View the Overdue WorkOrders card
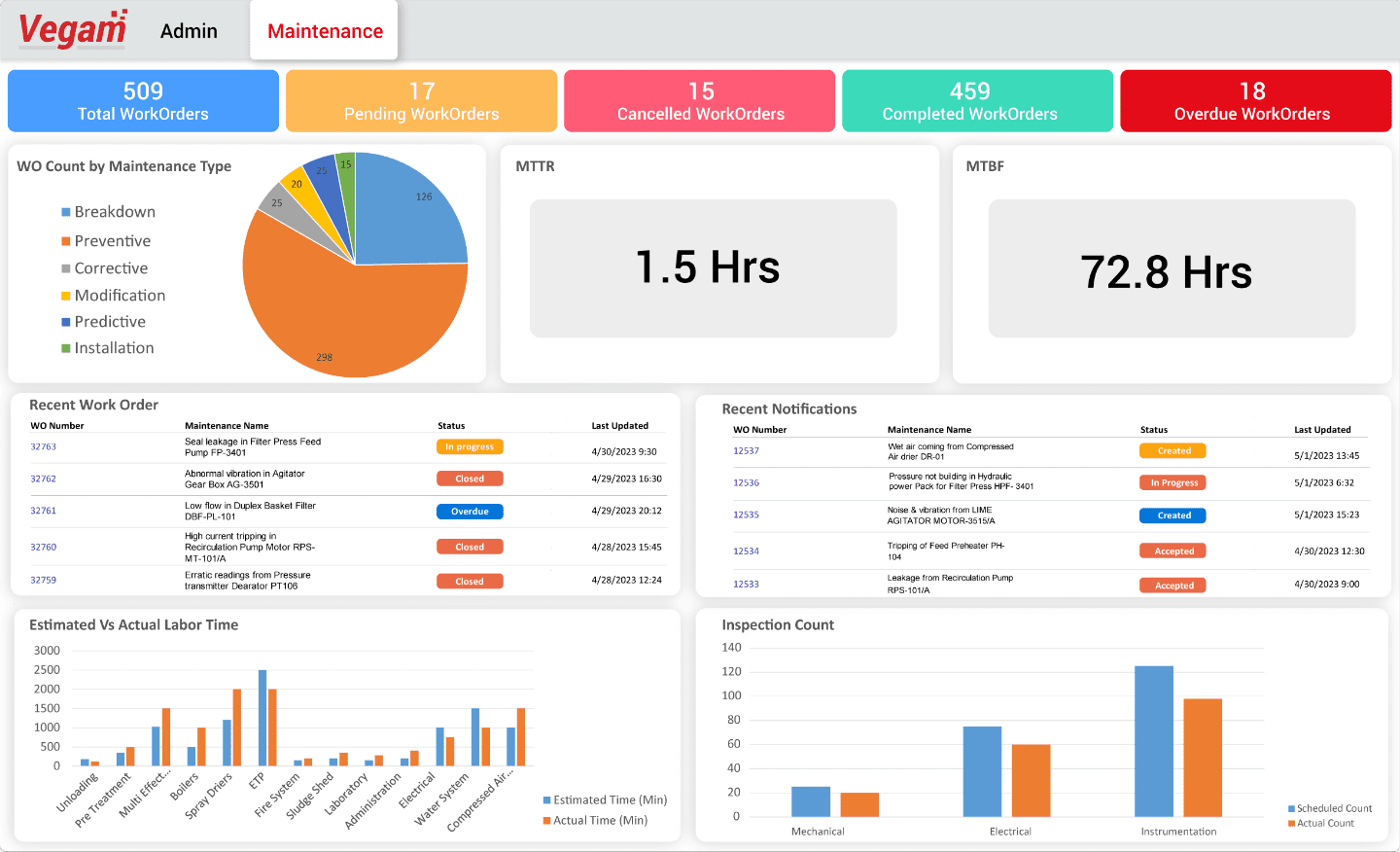 [x=1255, y=100]
